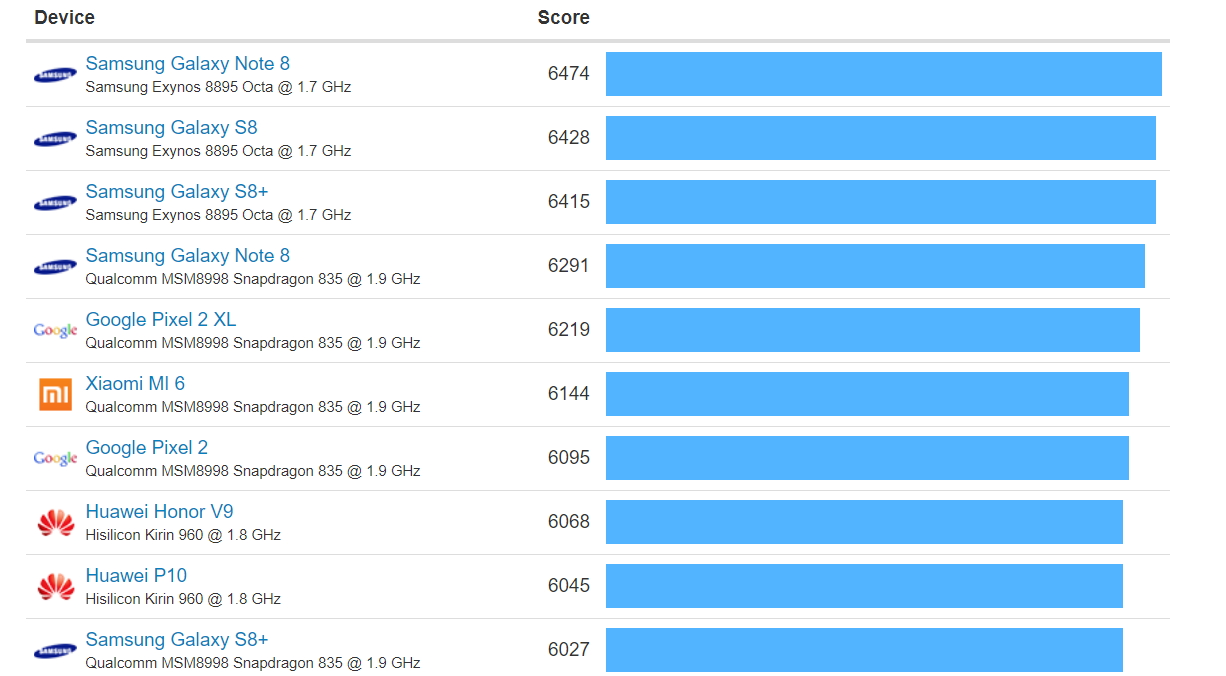Click Samsung logo beside Galaxy S8 row
This screenshot has height=676, width=1226.
click(x=55, y=139)
